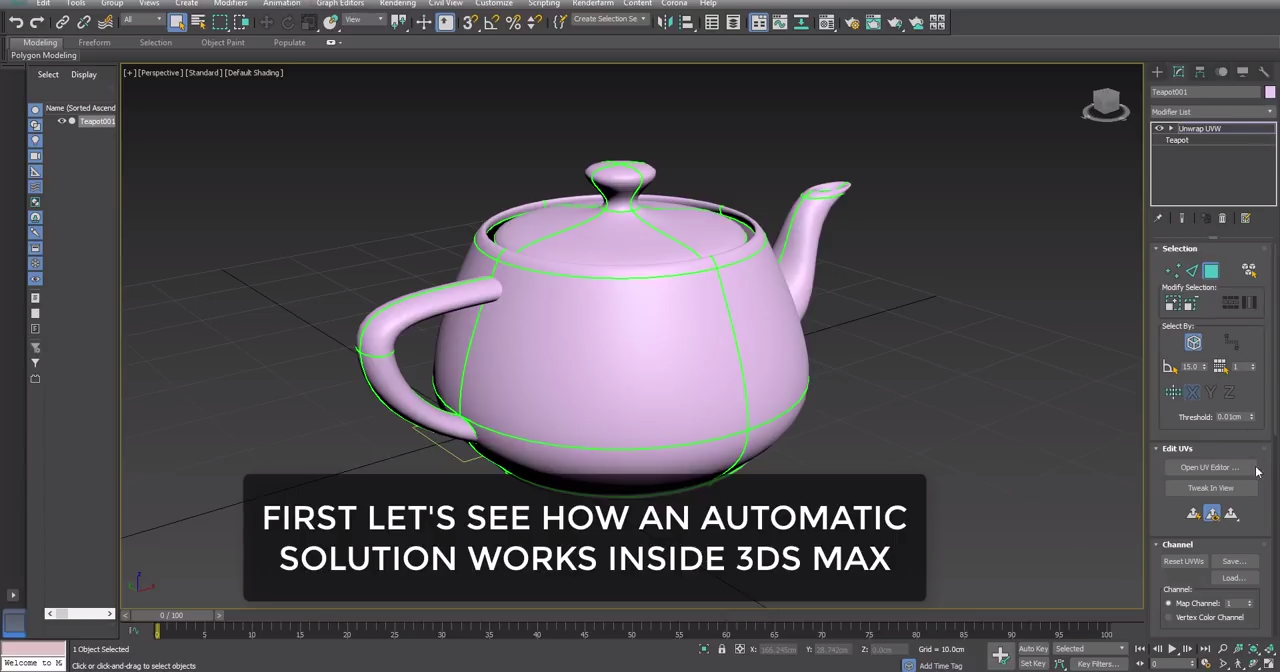The width and height of the screenshot is (1280, 672).
Task: Open the Customize menu
Action: pyautogui.click(x=493, y=3)
